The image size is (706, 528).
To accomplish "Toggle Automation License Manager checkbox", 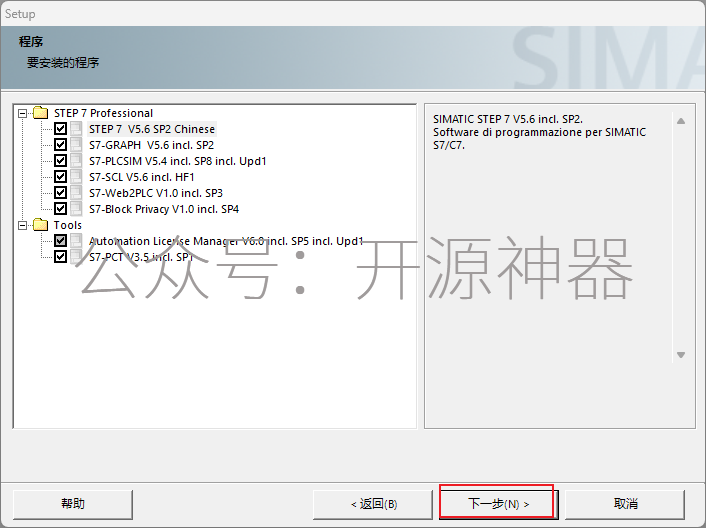I will 60,241.
